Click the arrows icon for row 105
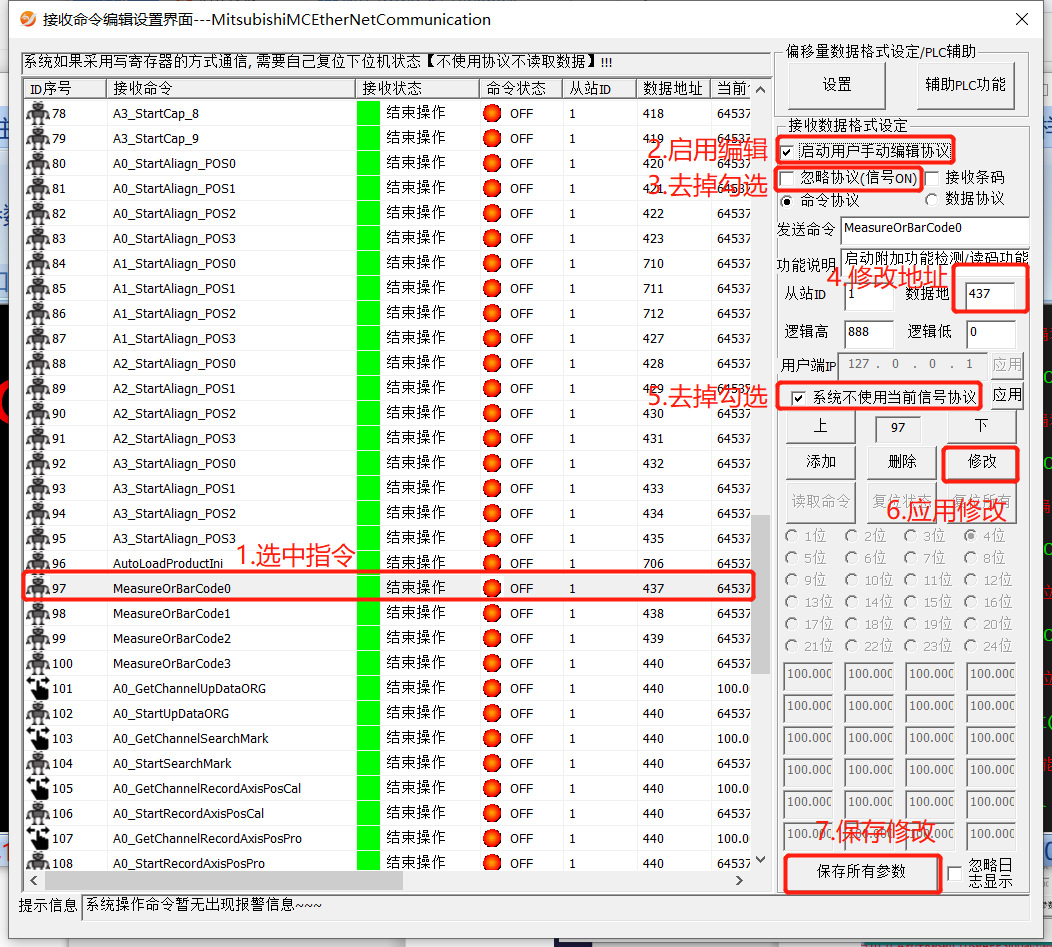Screen dimensions: 1052x947 (x=38, y=788)
